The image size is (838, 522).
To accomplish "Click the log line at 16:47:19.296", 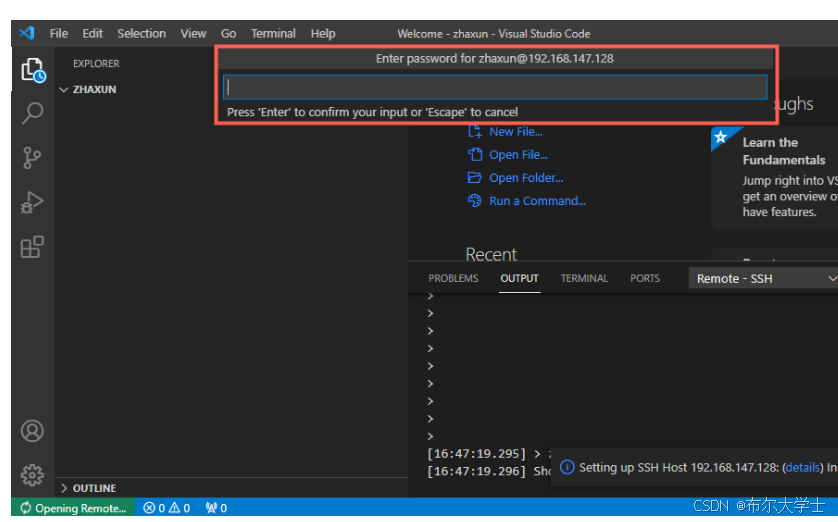I will [488, 471].
